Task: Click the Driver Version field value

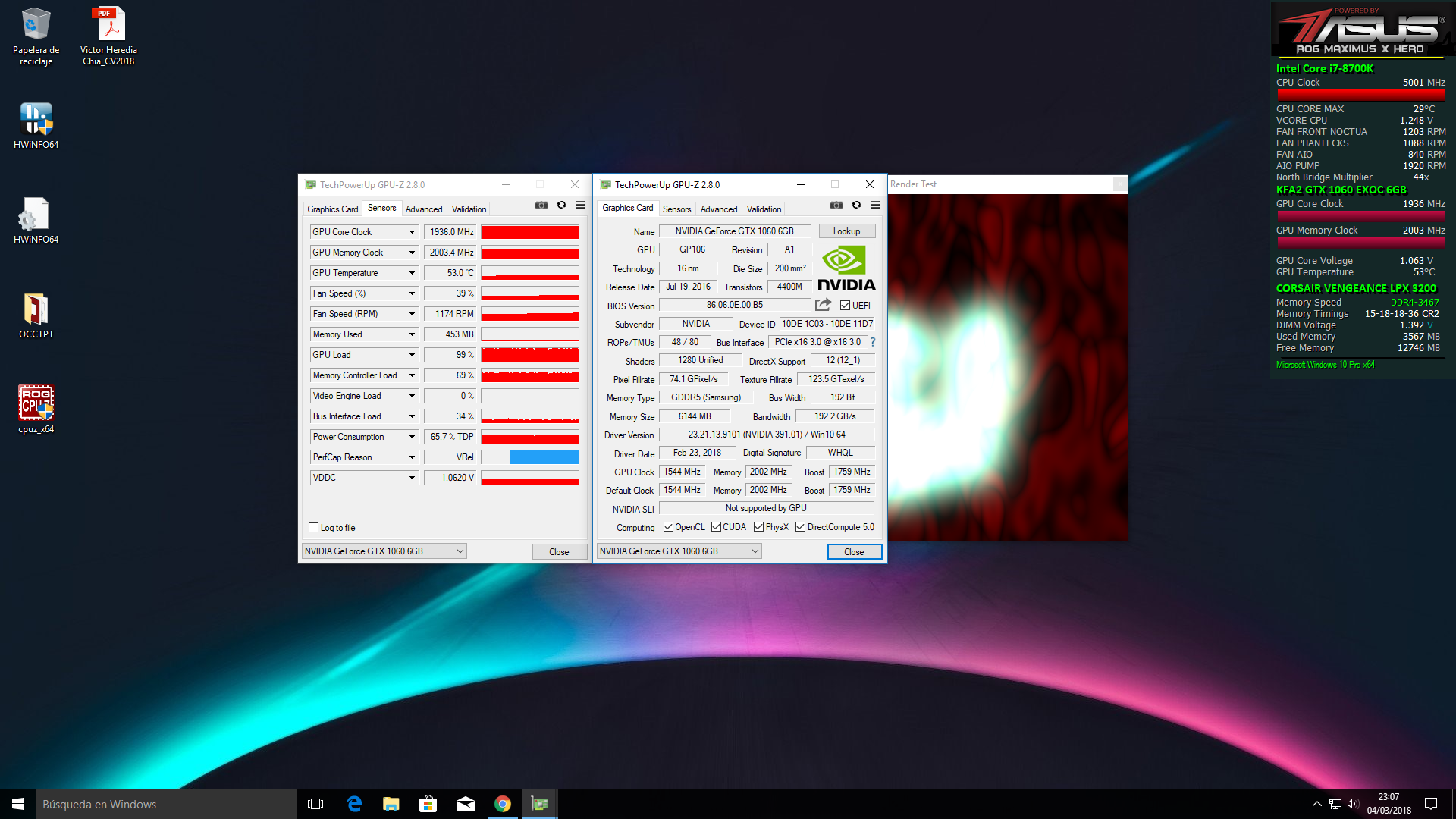Action: click(x=766, y=435)
